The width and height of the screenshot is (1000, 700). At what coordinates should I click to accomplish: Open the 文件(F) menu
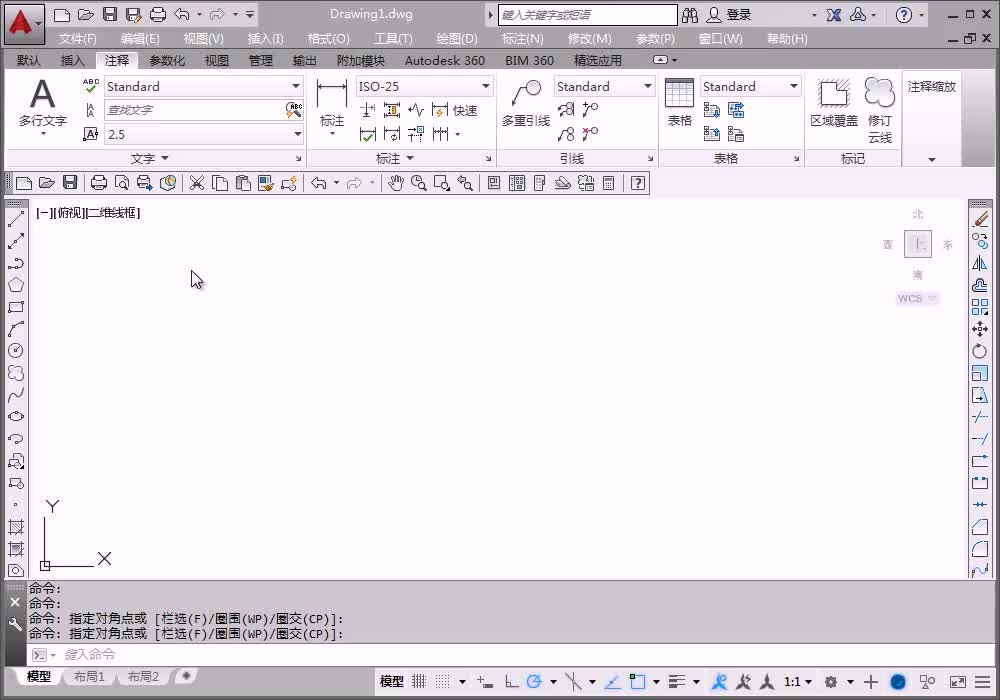pyautogui.click(x=78, y=38)
